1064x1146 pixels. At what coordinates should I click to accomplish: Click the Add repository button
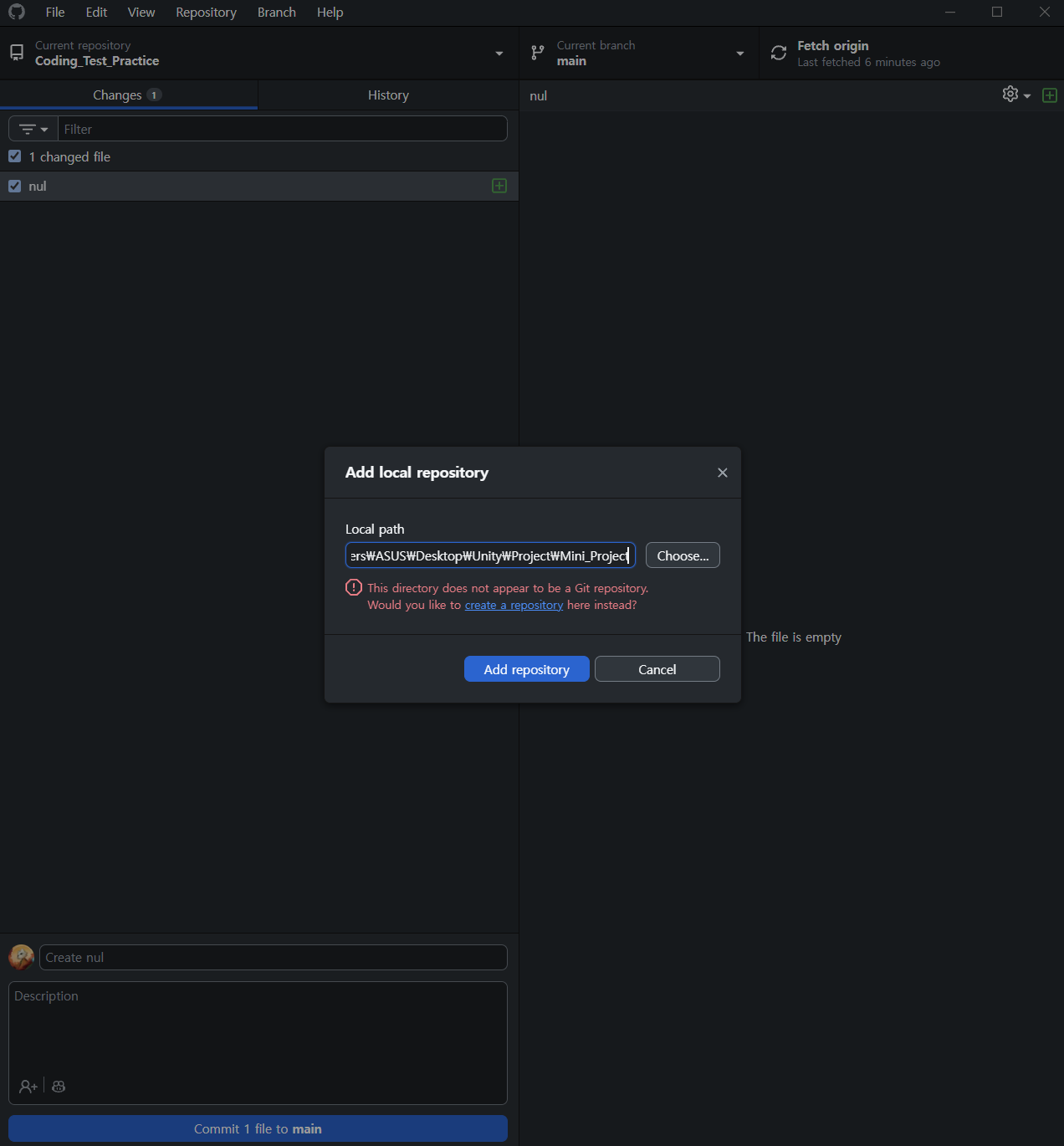tap(527, 669)
